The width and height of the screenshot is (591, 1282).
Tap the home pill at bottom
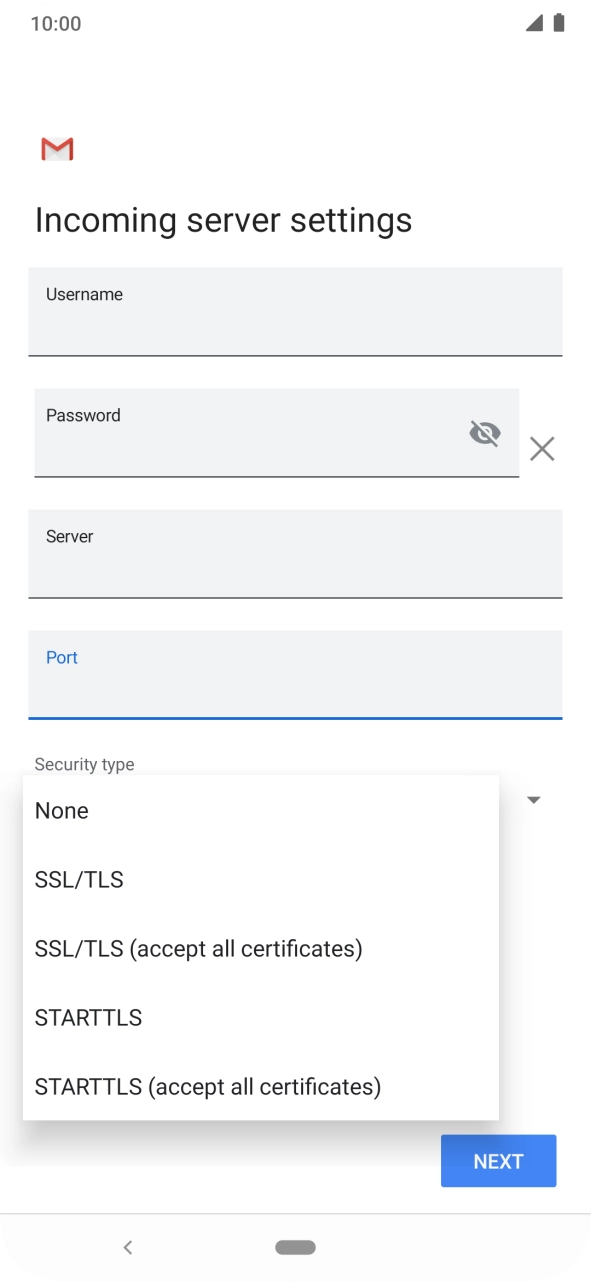[x=295, y=1246]
